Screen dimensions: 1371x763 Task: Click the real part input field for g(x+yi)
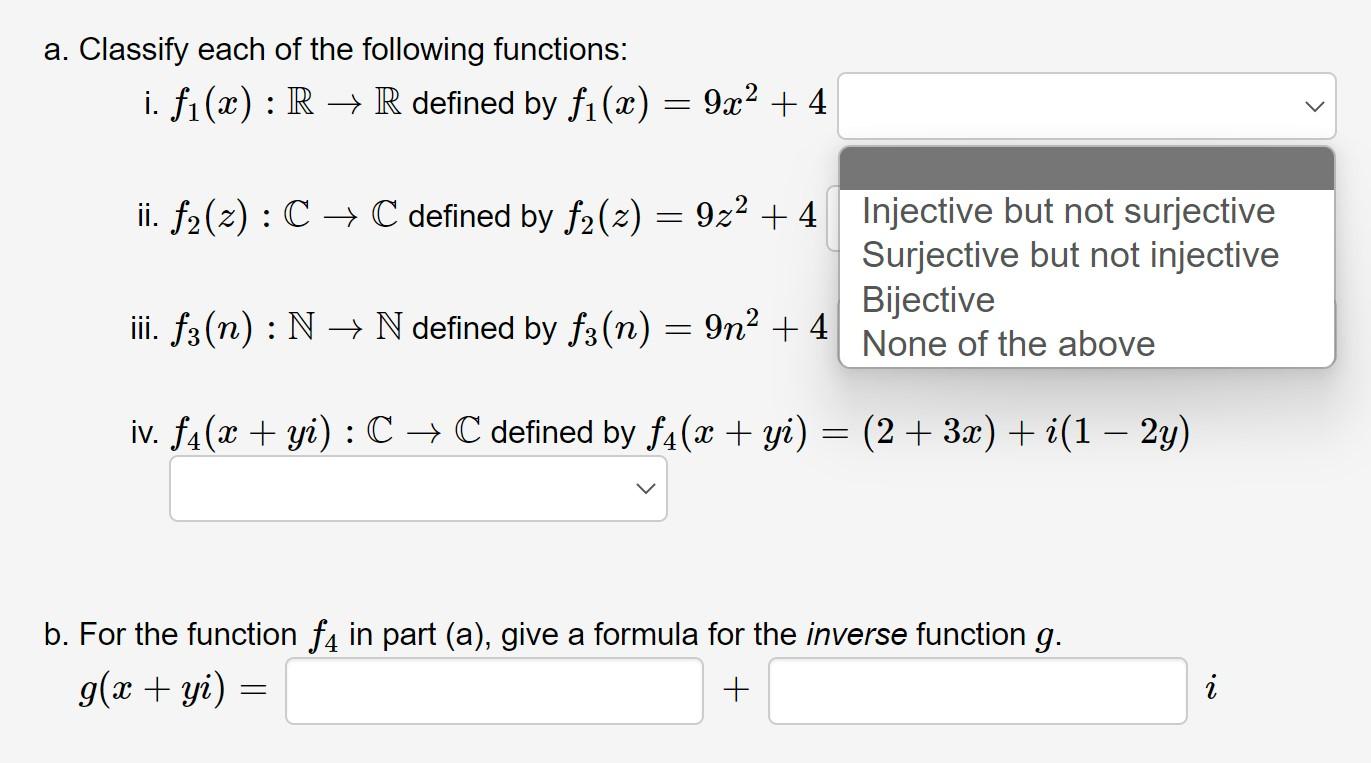tap(494, 689)
